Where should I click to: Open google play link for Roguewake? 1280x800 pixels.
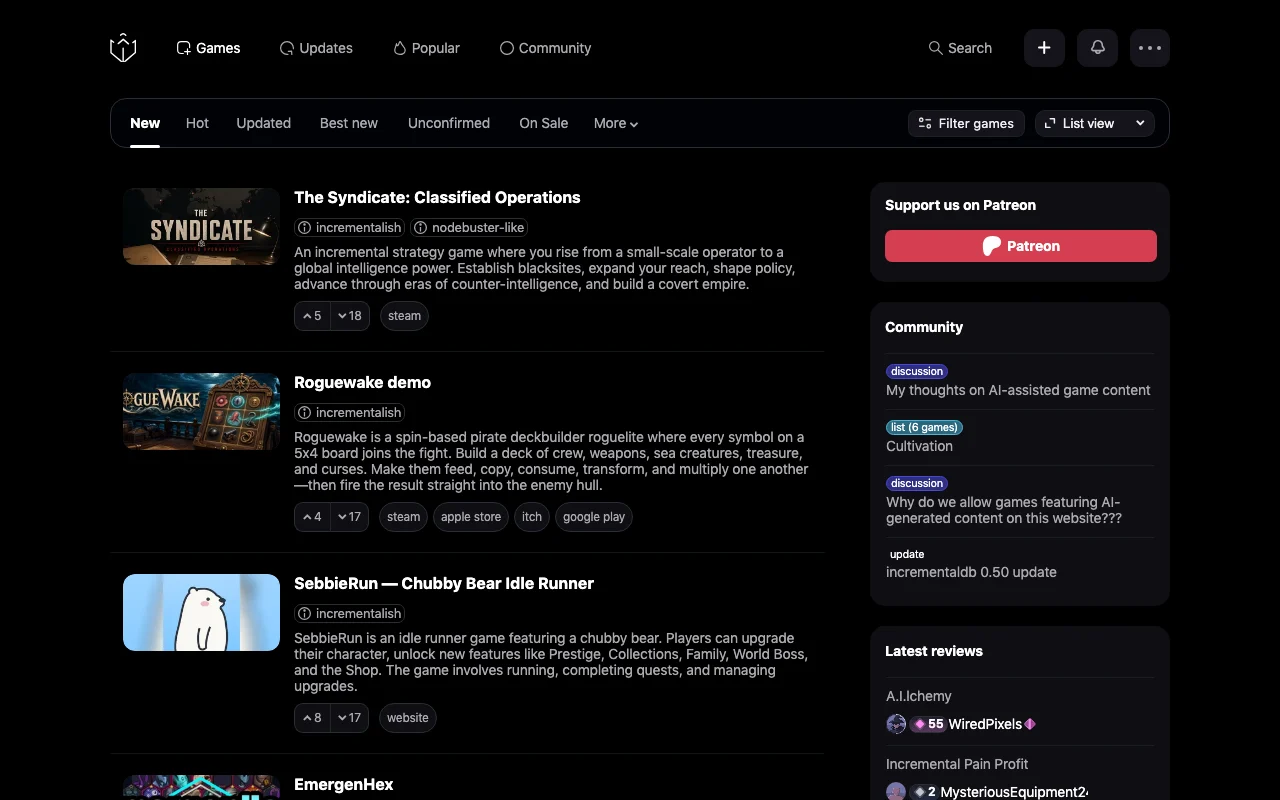click(594, 517)
